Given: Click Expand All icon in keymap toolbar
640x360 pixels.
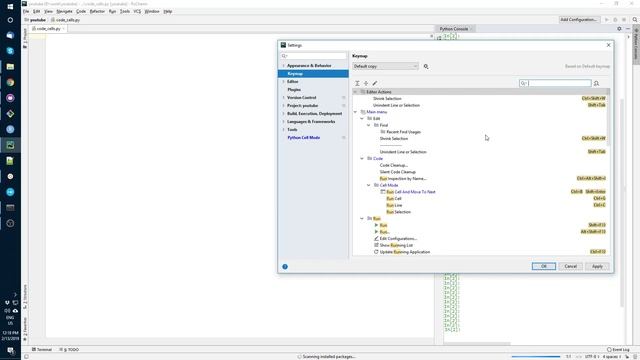Looking at the screenshot, I should [357, 83].
